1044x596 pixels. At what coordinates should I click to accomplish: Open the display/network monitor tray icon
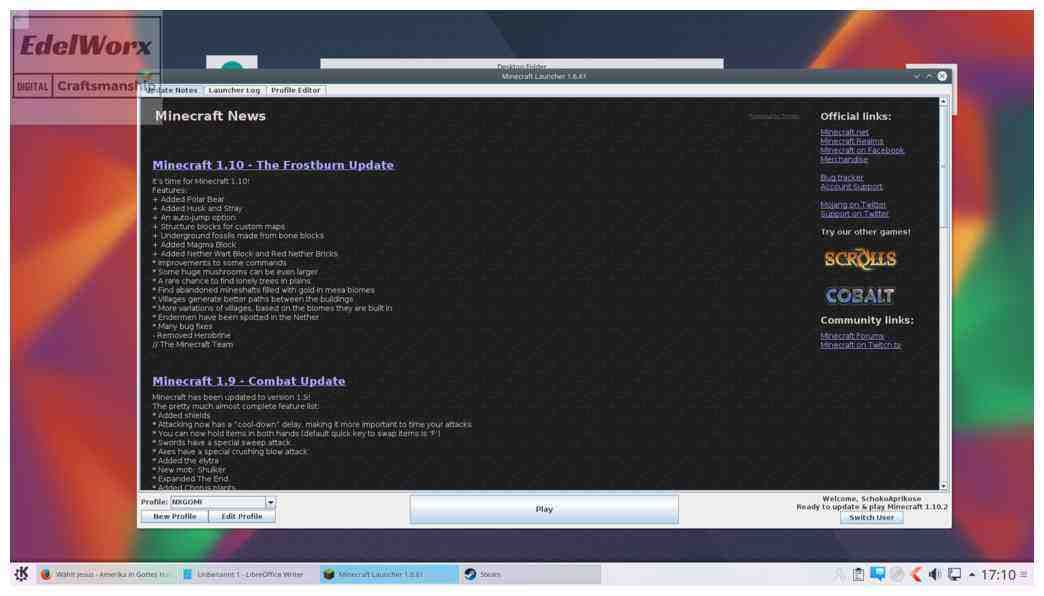click(x=954, y=574)
